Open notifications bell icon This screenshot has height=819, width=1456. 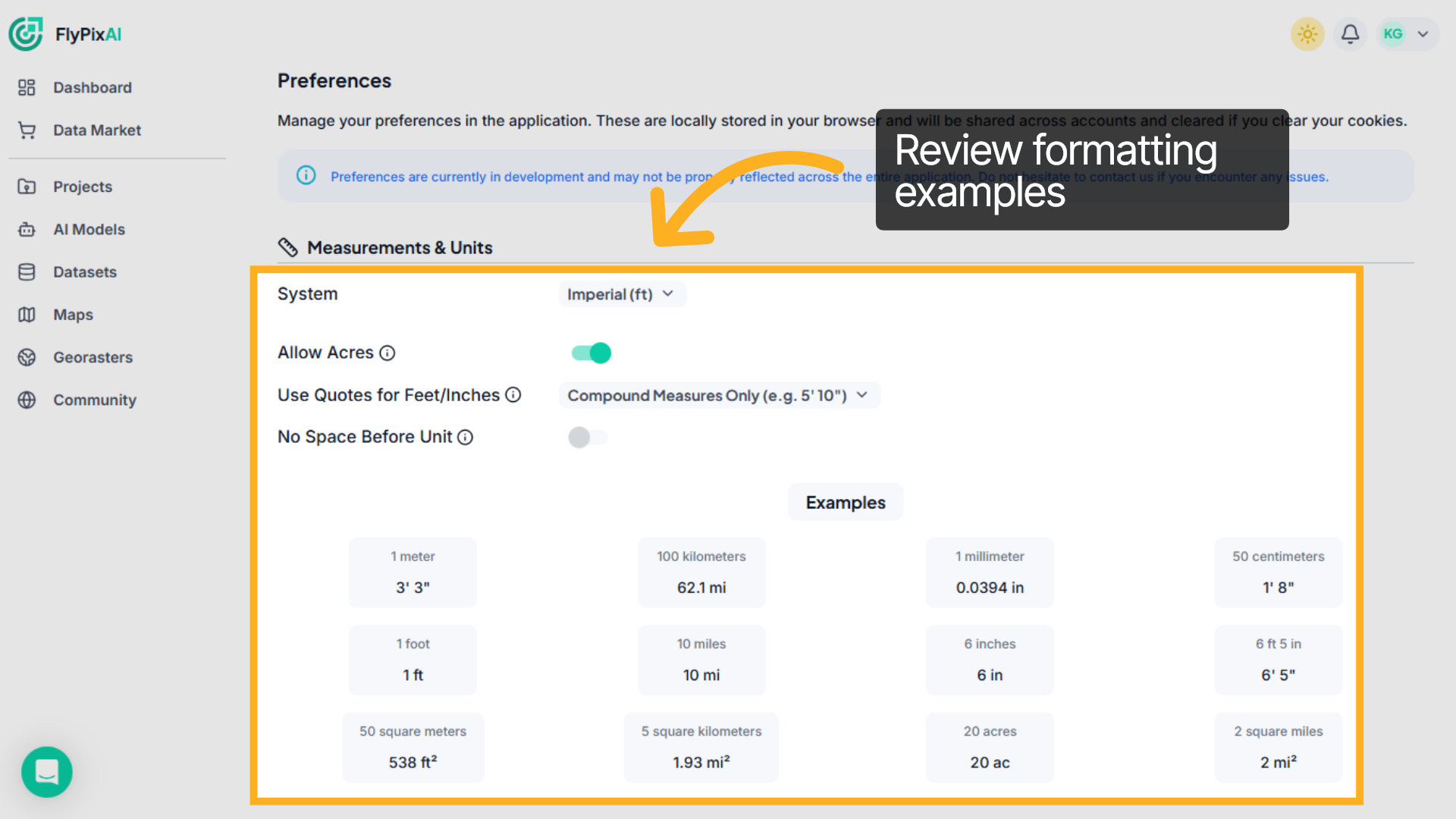coord(1350,34)
